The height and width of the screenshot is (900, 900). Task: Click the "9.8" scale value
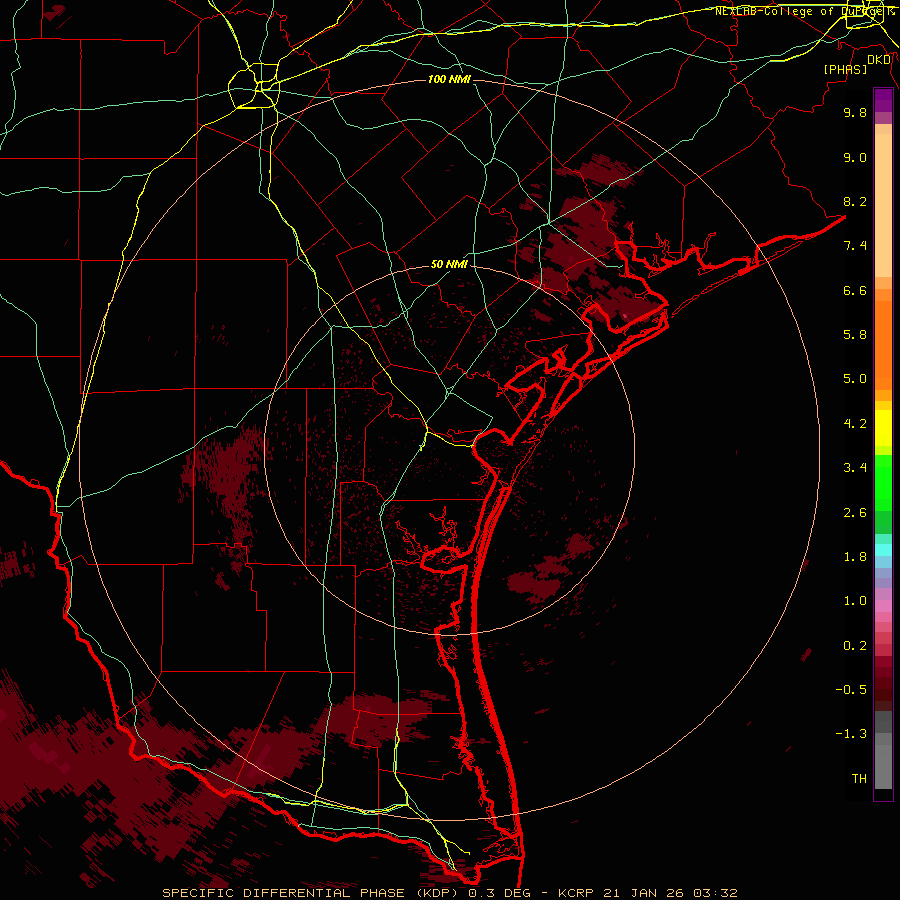(855, 112)
